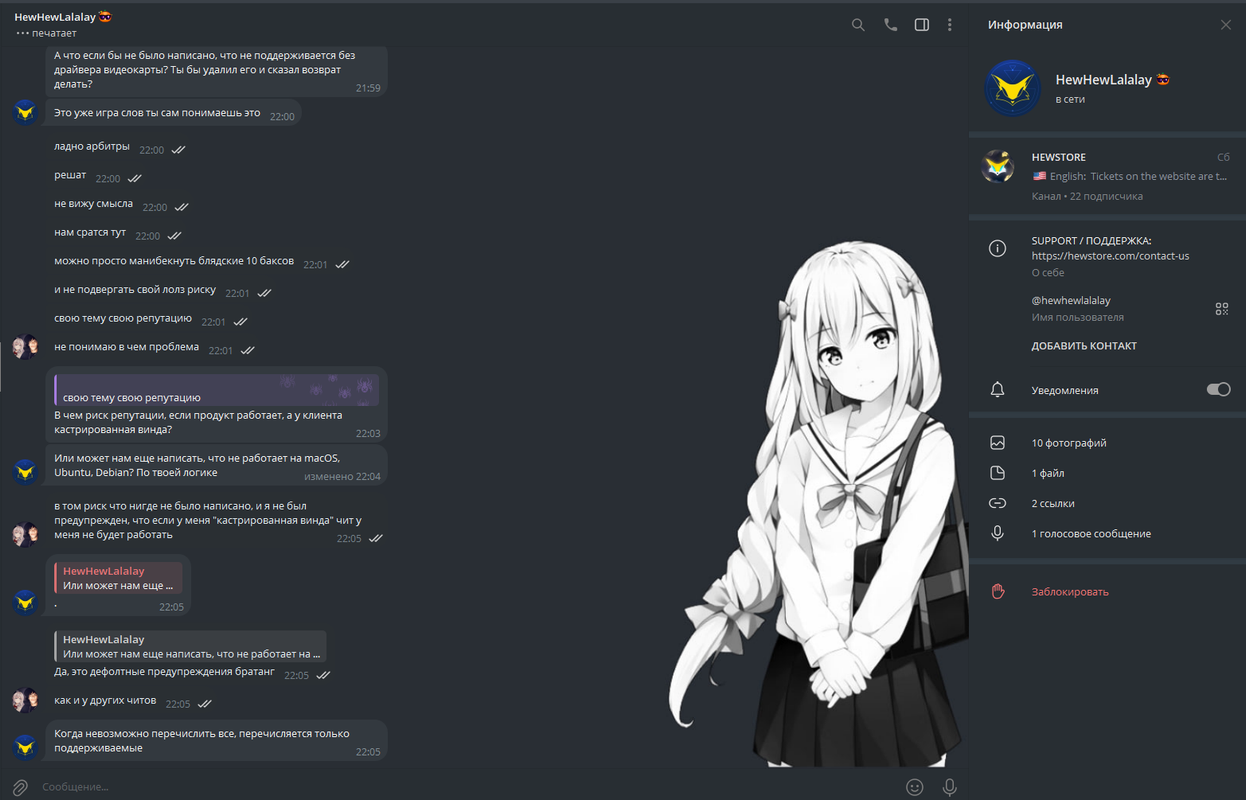Select the message 'нам сратся тут'
1246x800 pixels.
(x=90, y=233)
